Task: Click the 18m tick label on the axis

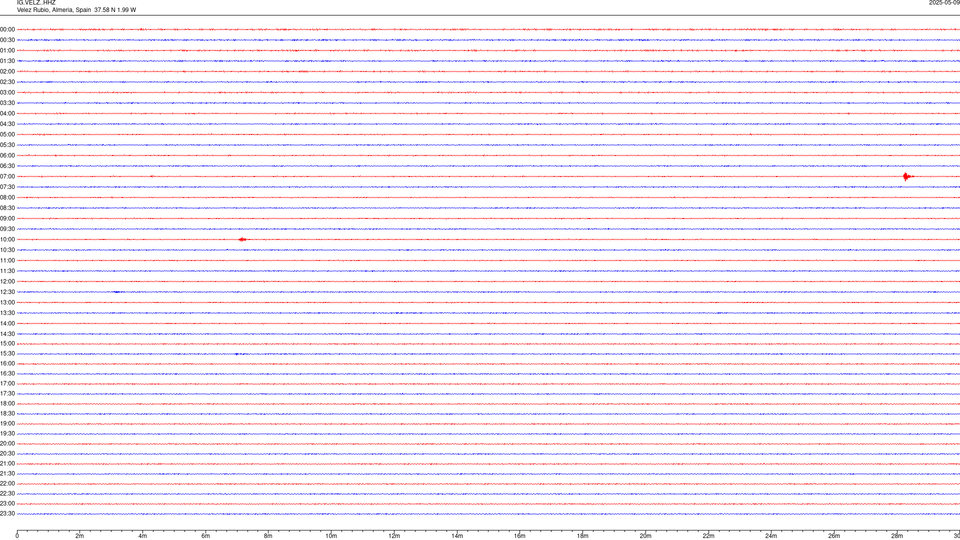Action: coord(583,536)
